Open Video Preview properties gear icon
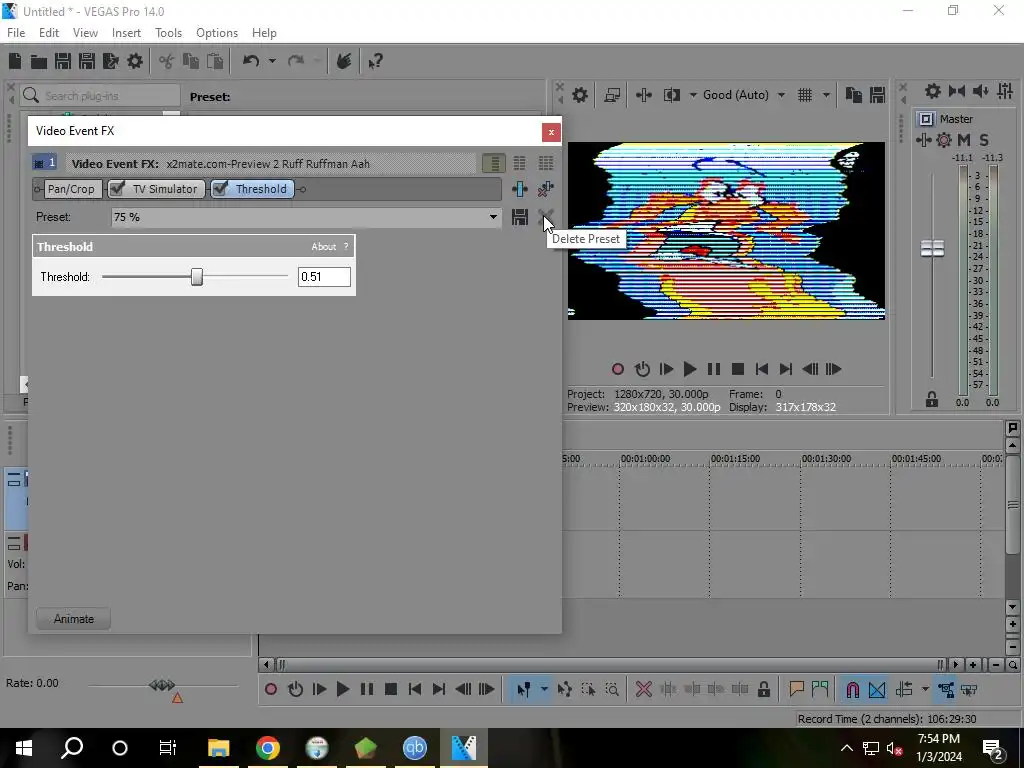This screenshot has width=1024, height=768. (x=579, y=95)
